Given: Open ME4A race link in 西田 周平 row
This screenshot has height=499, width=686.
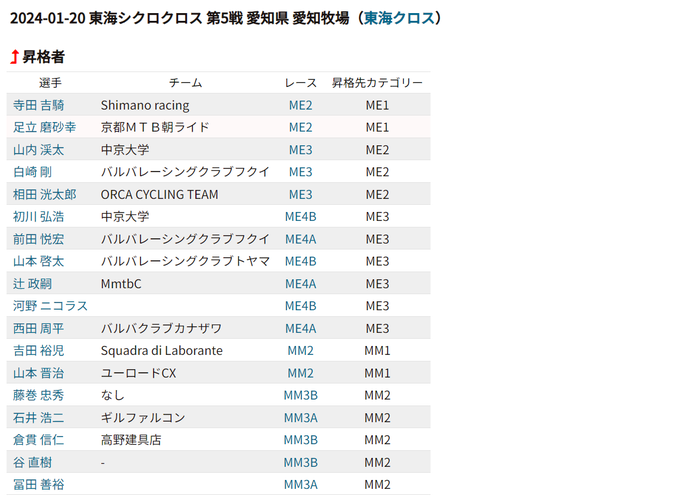Looking at the screenshot, I should pos(301,328).
